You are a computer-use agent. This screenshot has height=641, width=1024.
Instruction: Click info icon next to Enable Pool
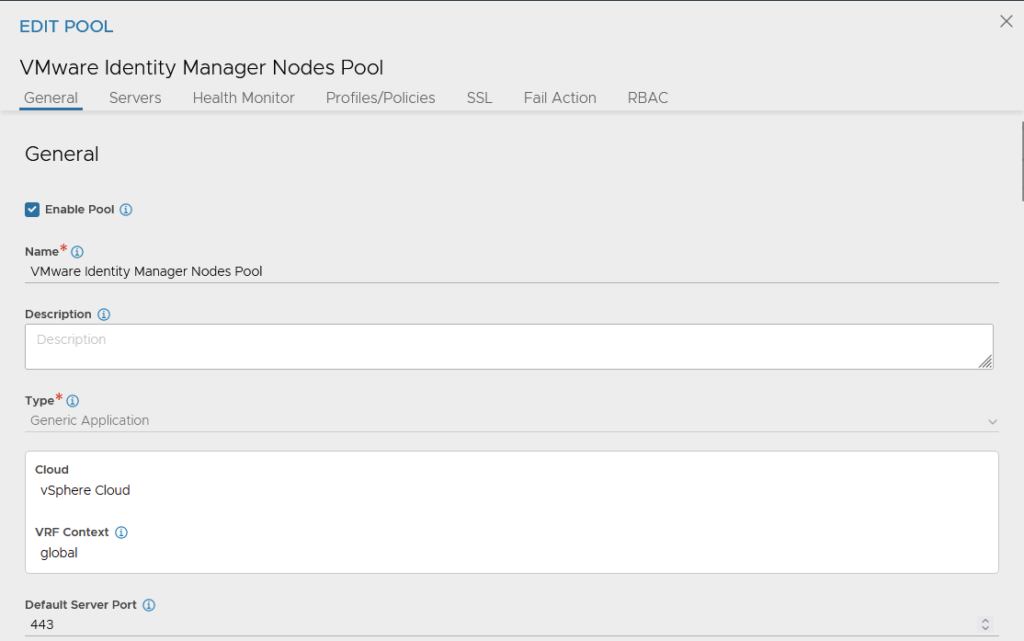pyautogui.click(x=126, y=210)
